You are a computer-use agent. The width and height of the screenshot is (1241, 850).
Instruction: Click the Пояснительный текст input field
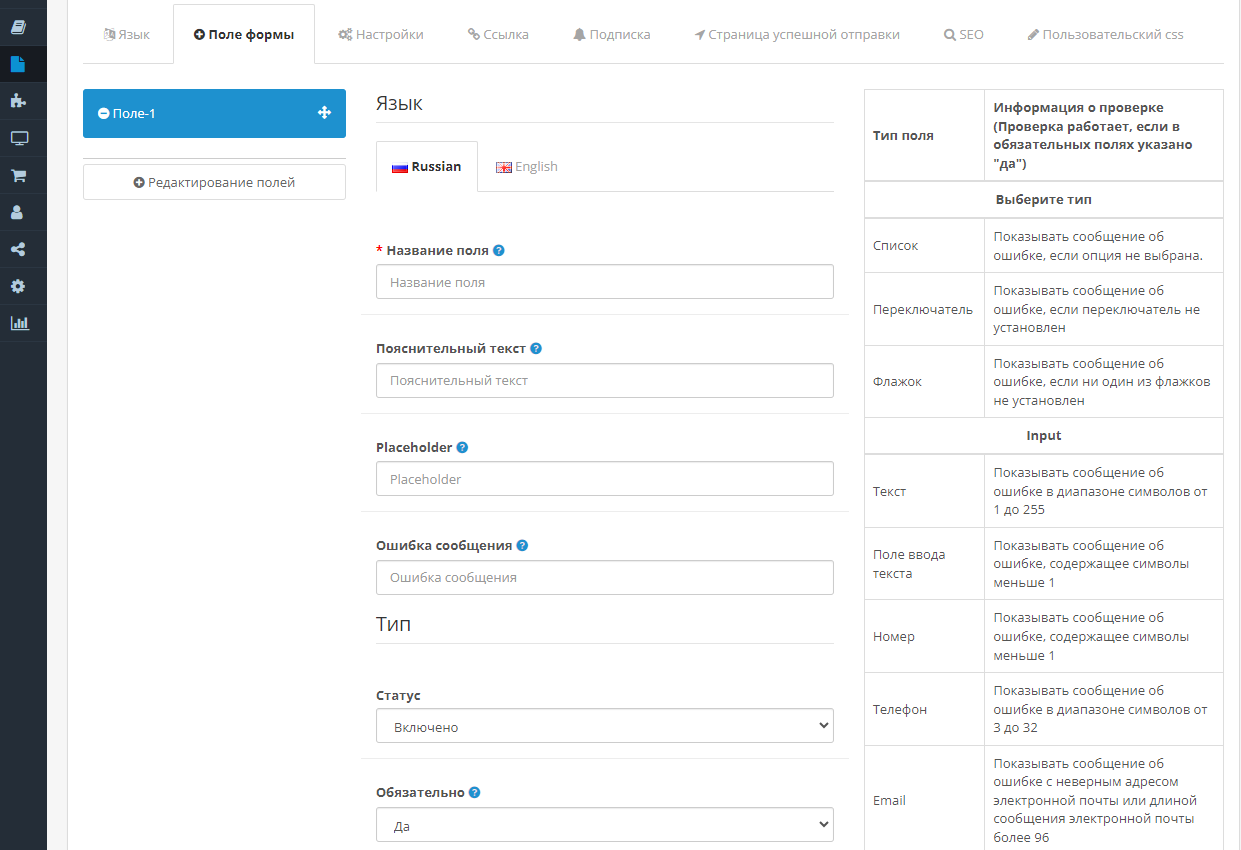pyautogui.click(x=604, y=381)
